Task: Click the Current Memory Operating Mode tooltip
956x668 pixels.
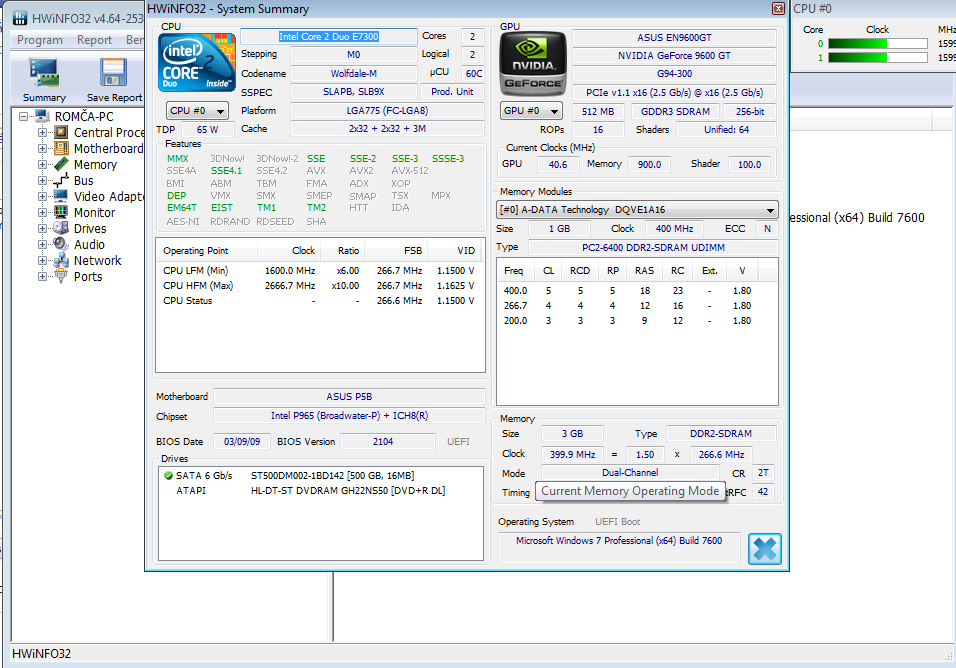Action: click(630, 491)
